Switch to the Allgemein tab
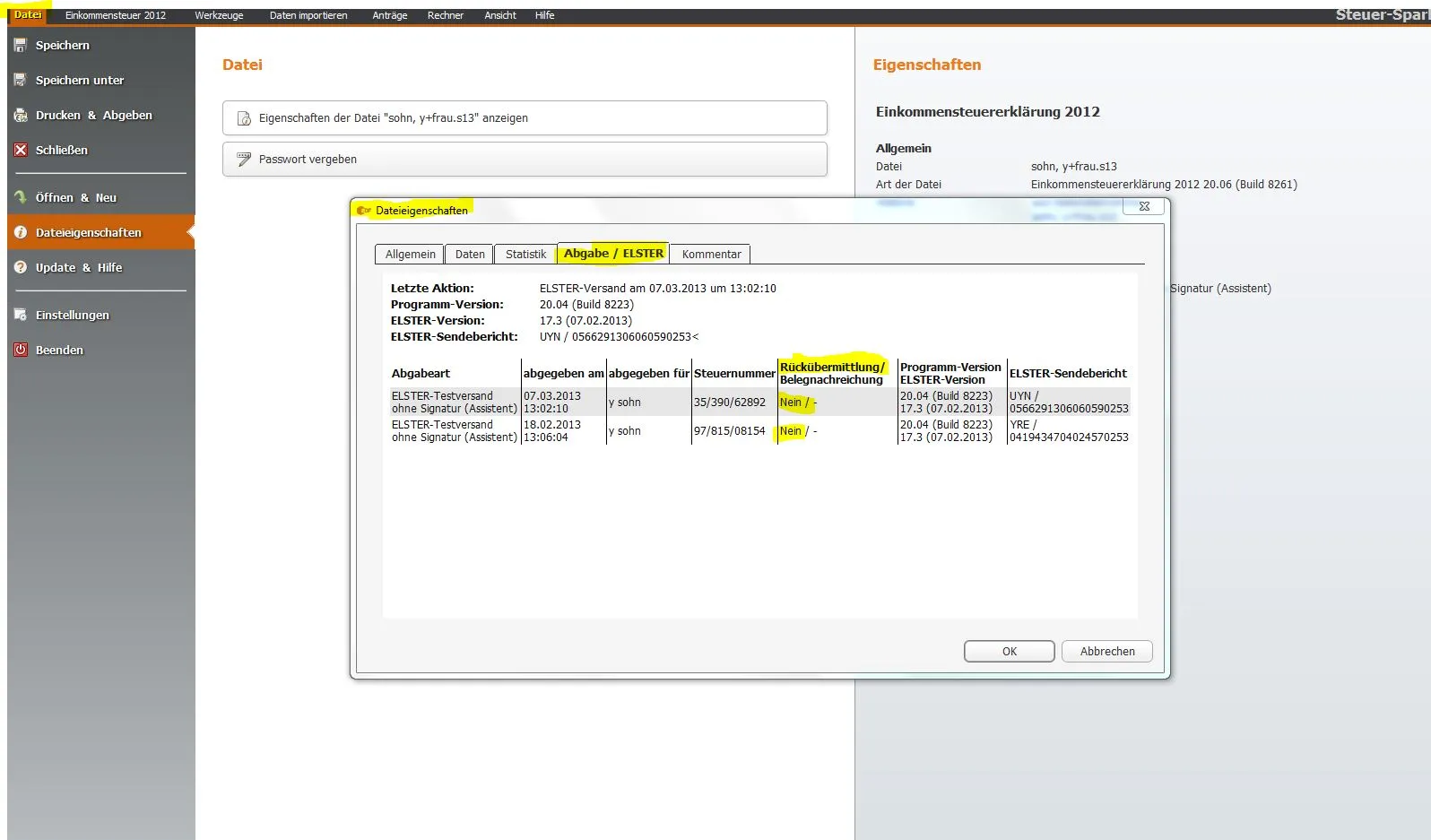The height and width of the screenshot is (840, 1431). coord(410,255)
